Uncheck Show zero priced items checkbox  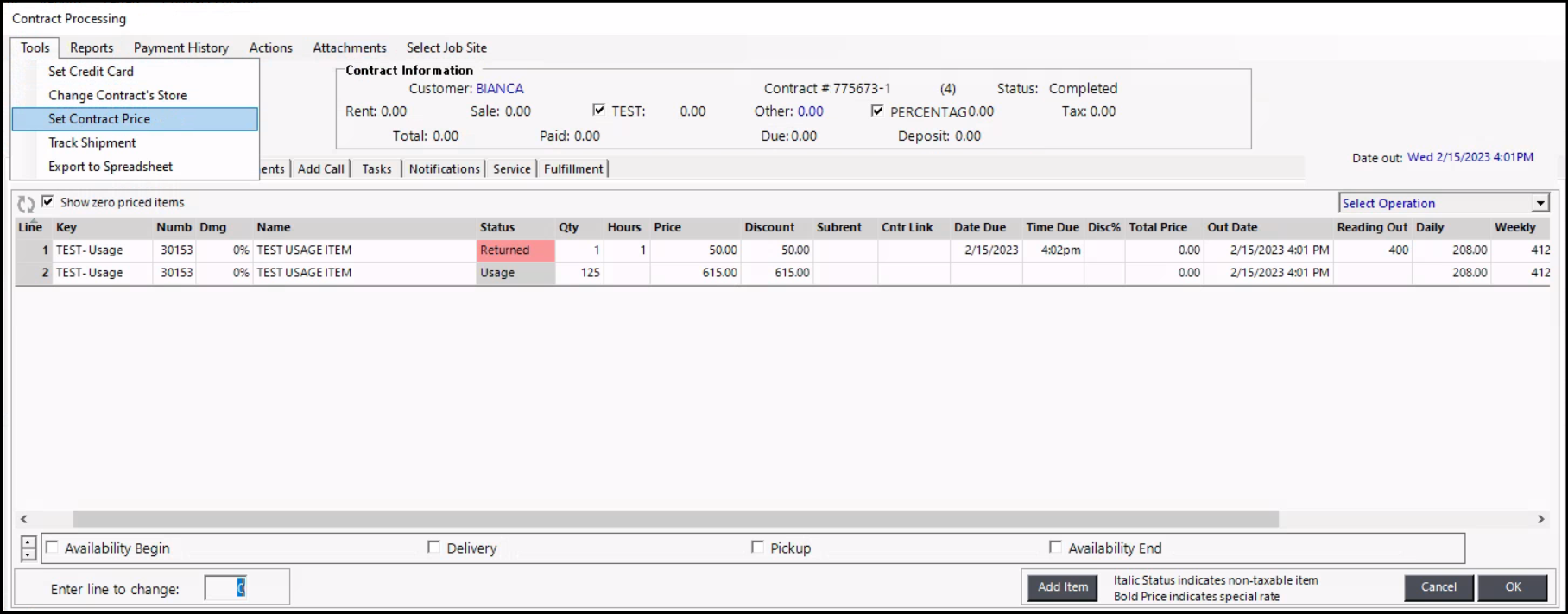coord(48,202)
